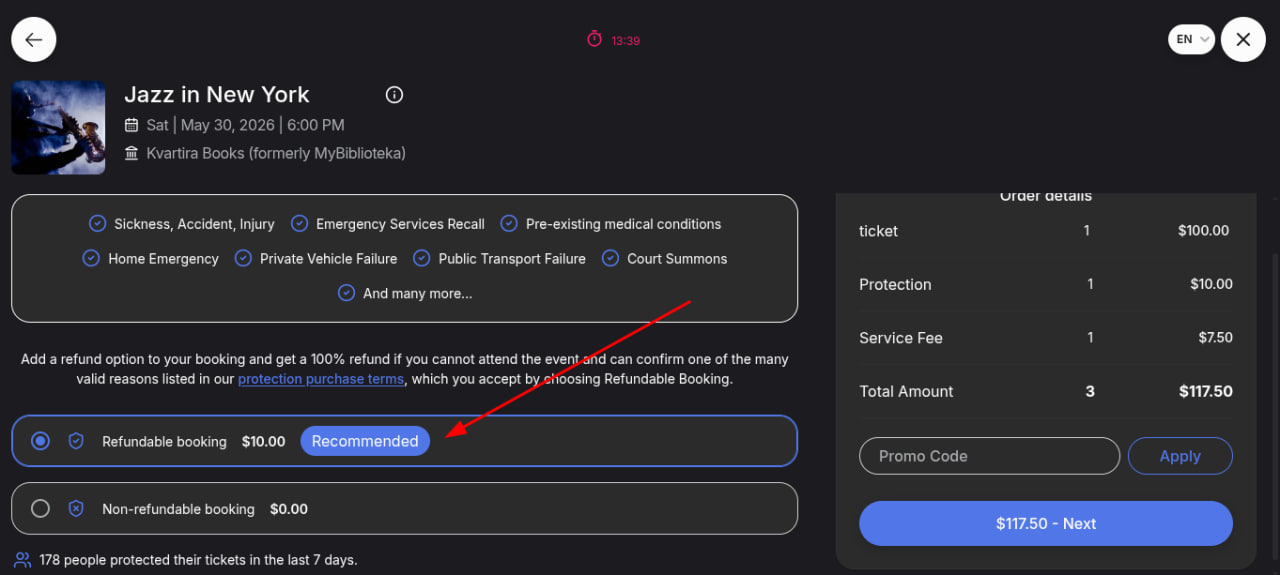Click the people icon beside 178 people protected
The image size is (1280, 575).
(22, 560)
